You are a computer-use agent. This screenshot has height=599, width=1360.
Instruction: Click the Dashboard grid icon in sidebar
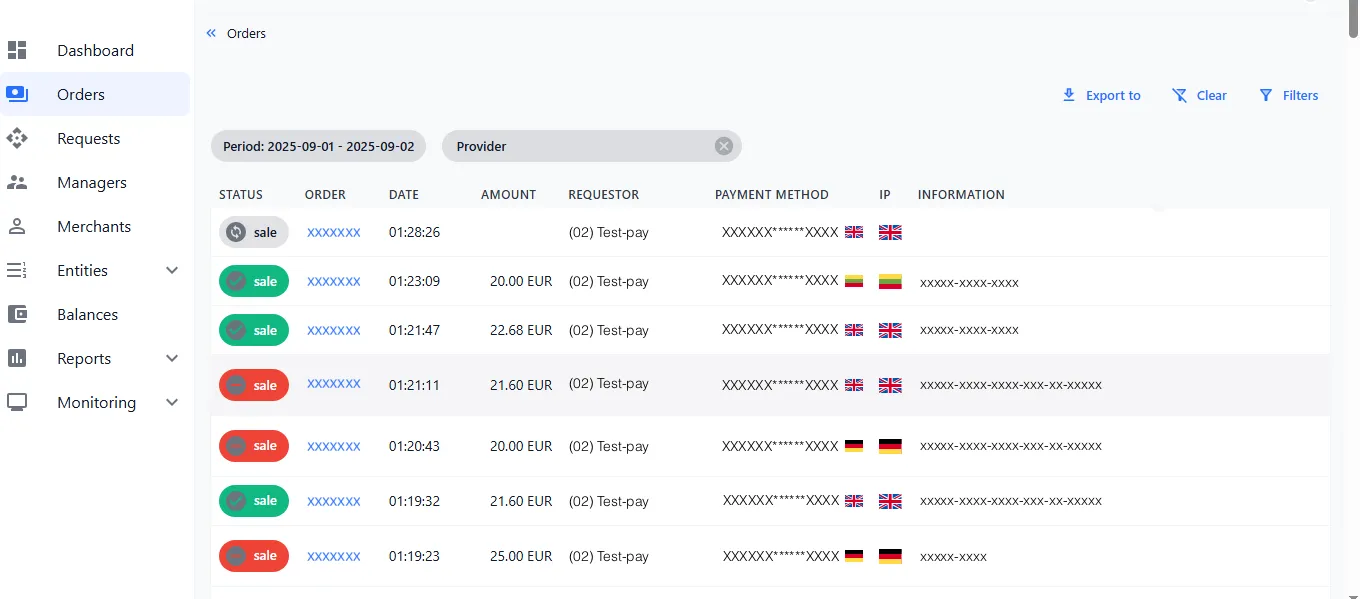click(17, 50)
